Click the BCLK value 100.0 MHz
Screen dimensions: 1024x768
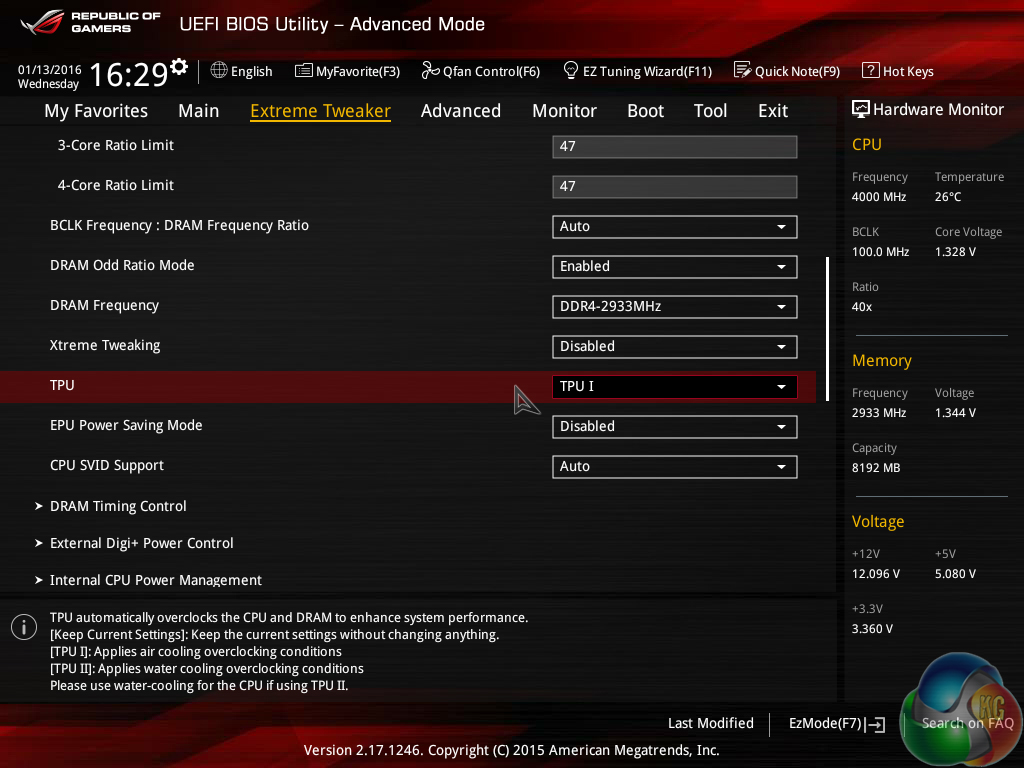pos(880,251)
